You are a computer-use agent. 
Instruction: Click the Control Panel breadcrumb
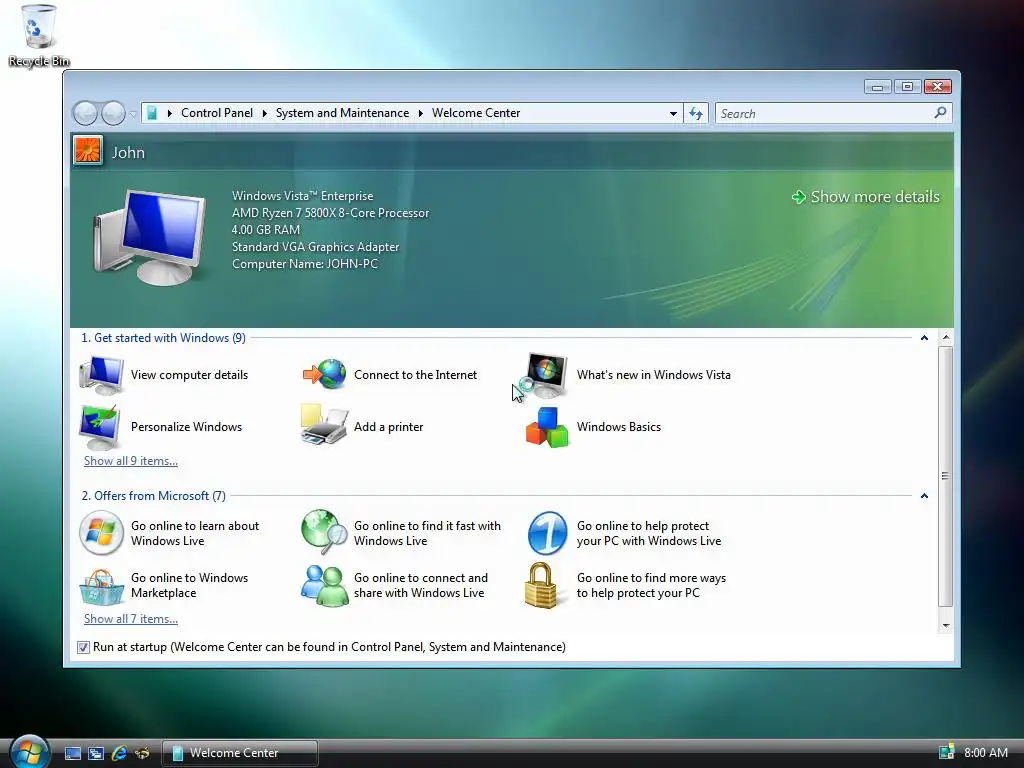(217, 113)
